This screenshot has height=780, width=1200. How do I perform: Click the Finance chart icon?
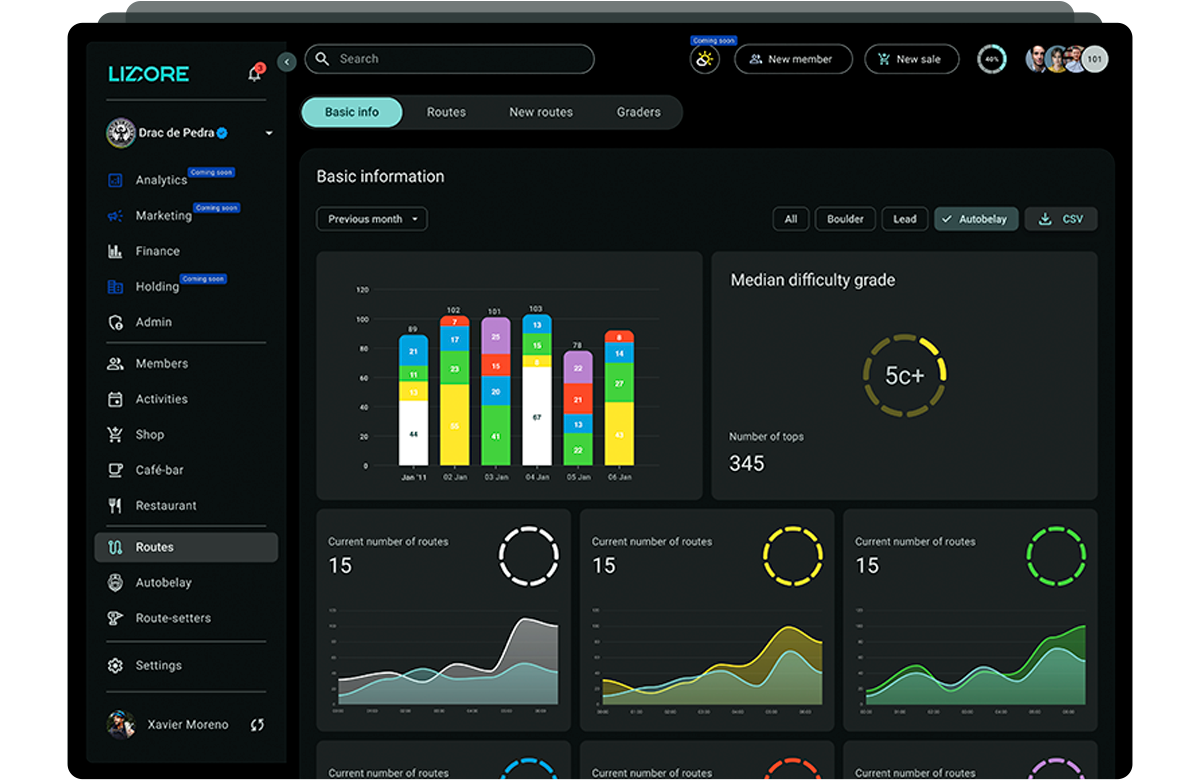[x=115, y=251]
